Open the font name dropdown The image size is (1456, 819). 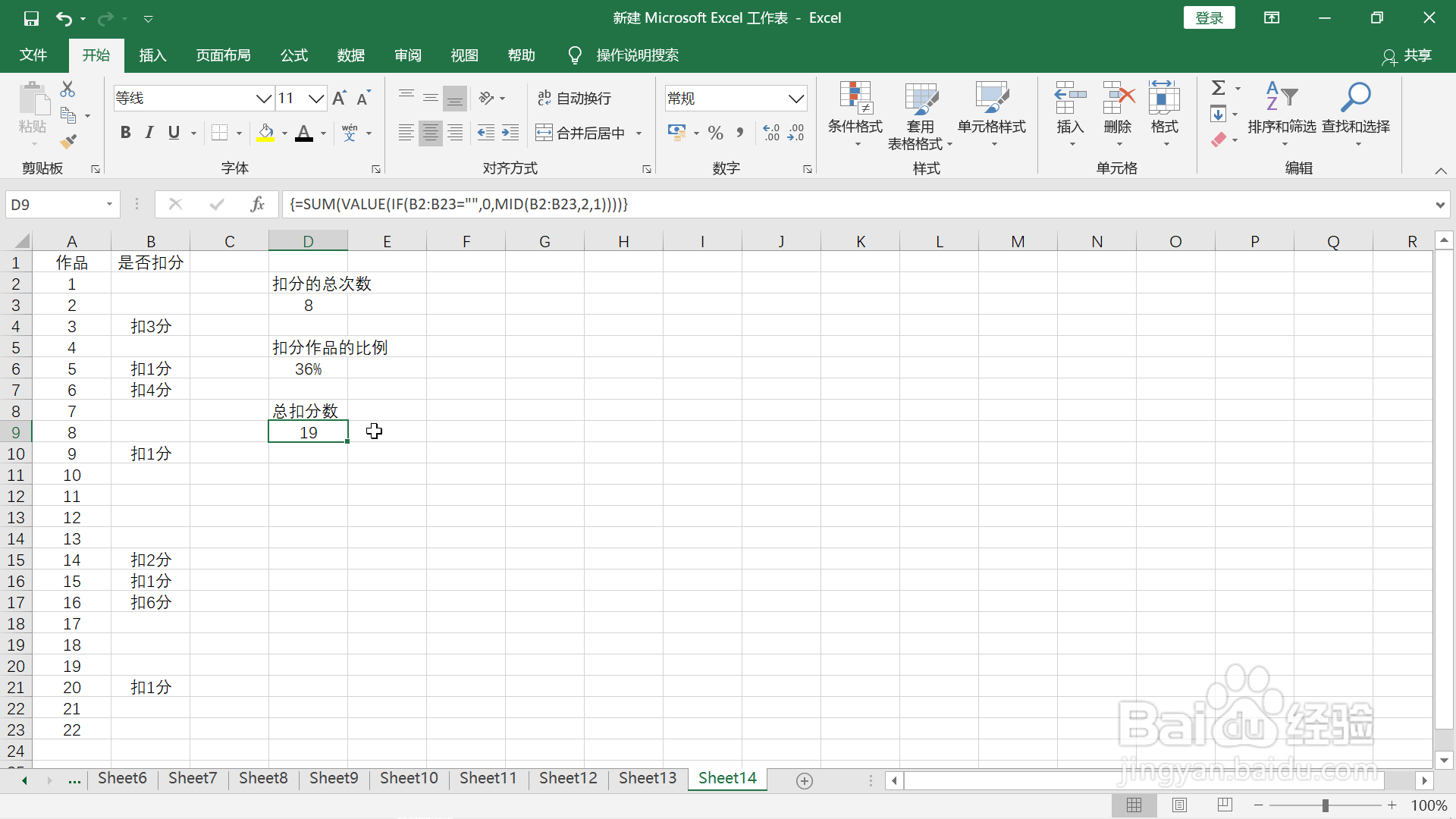pos(263,99)
